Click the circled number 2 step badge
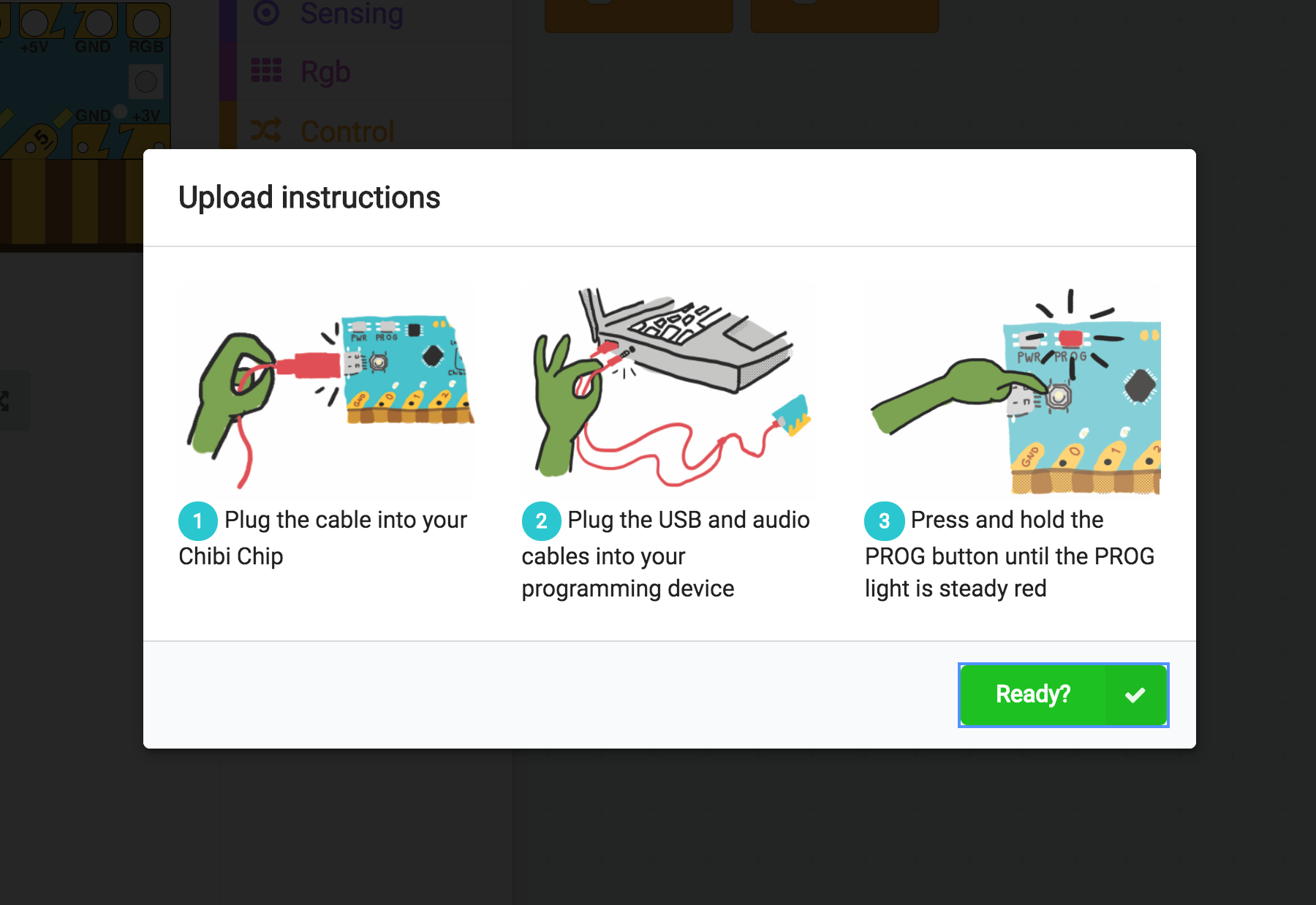1316x905 pixels. tap(539, 520)
